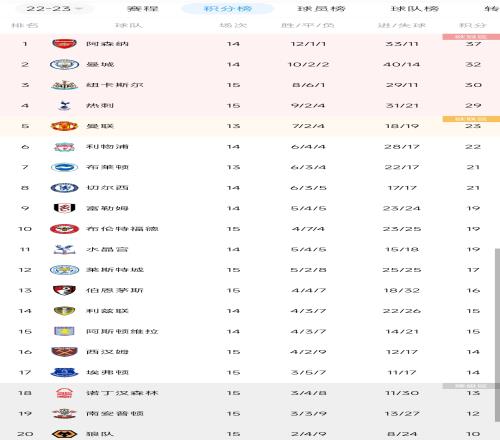
Task: Click the Arsenal club crest
Action: (64, 44)
